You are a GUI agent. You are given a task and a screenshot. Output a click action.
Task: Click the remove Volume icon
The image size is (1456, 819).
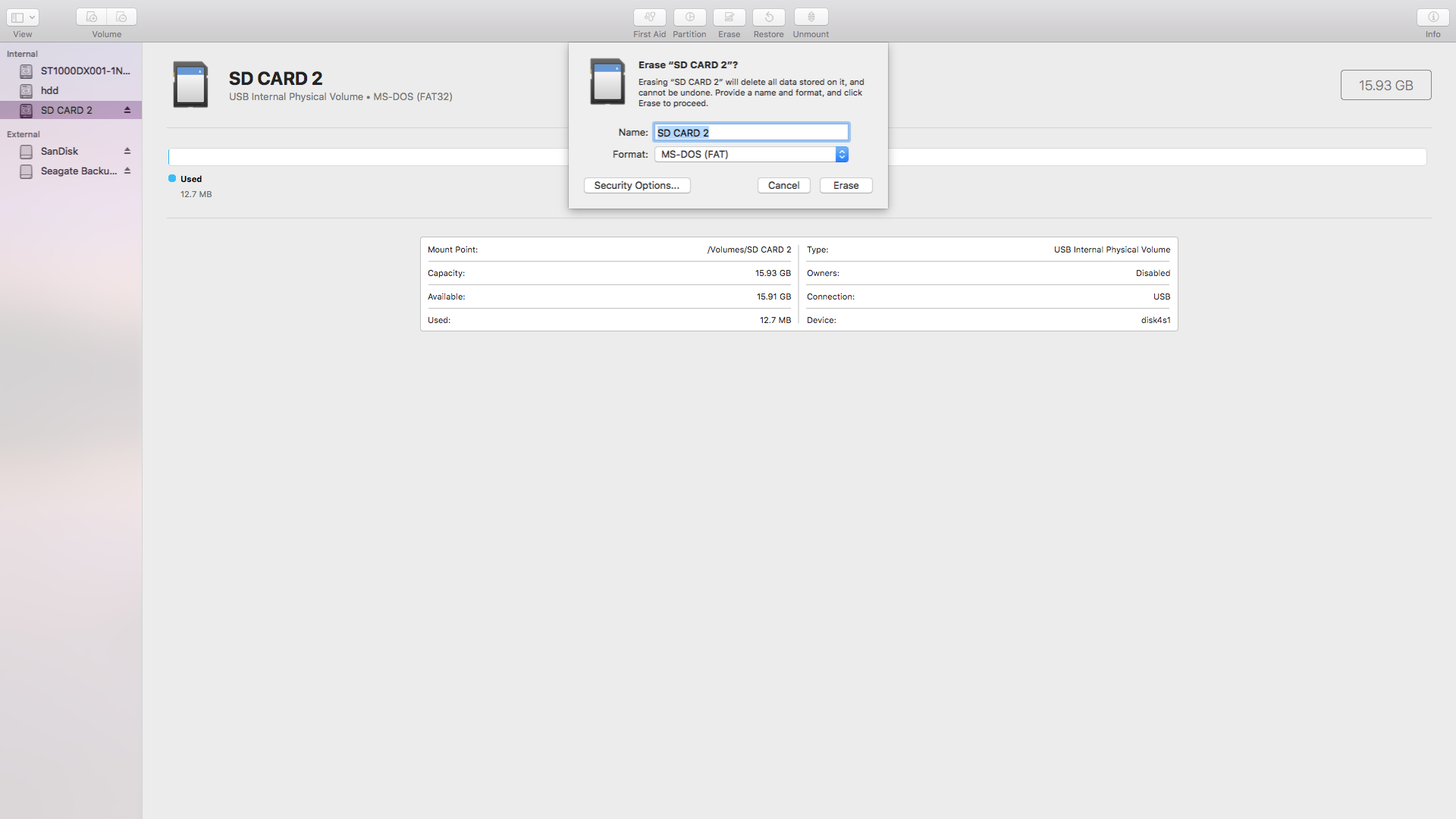click(121, 17)
